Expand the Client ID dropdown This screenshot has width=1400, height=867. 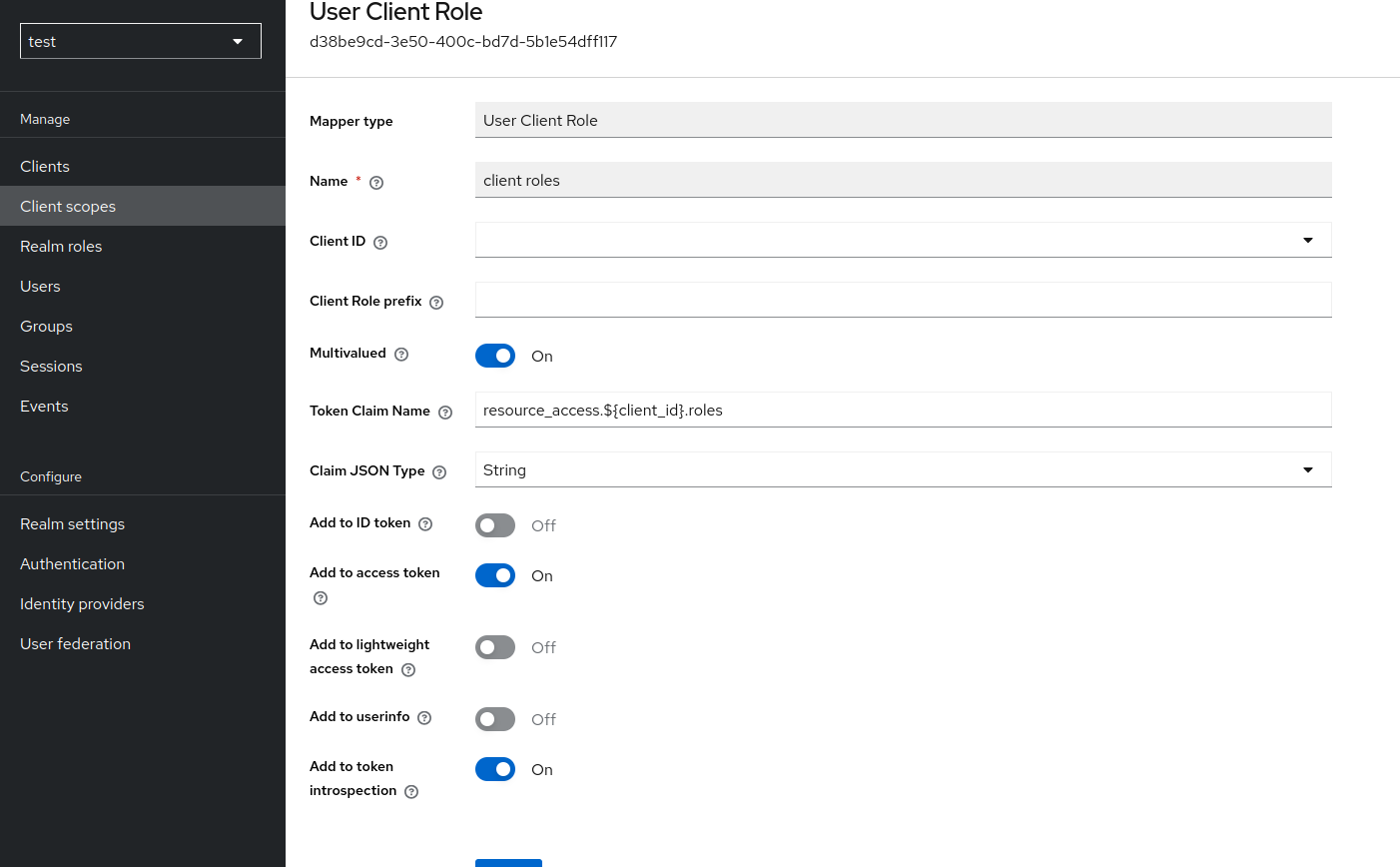click(1307, 240)
